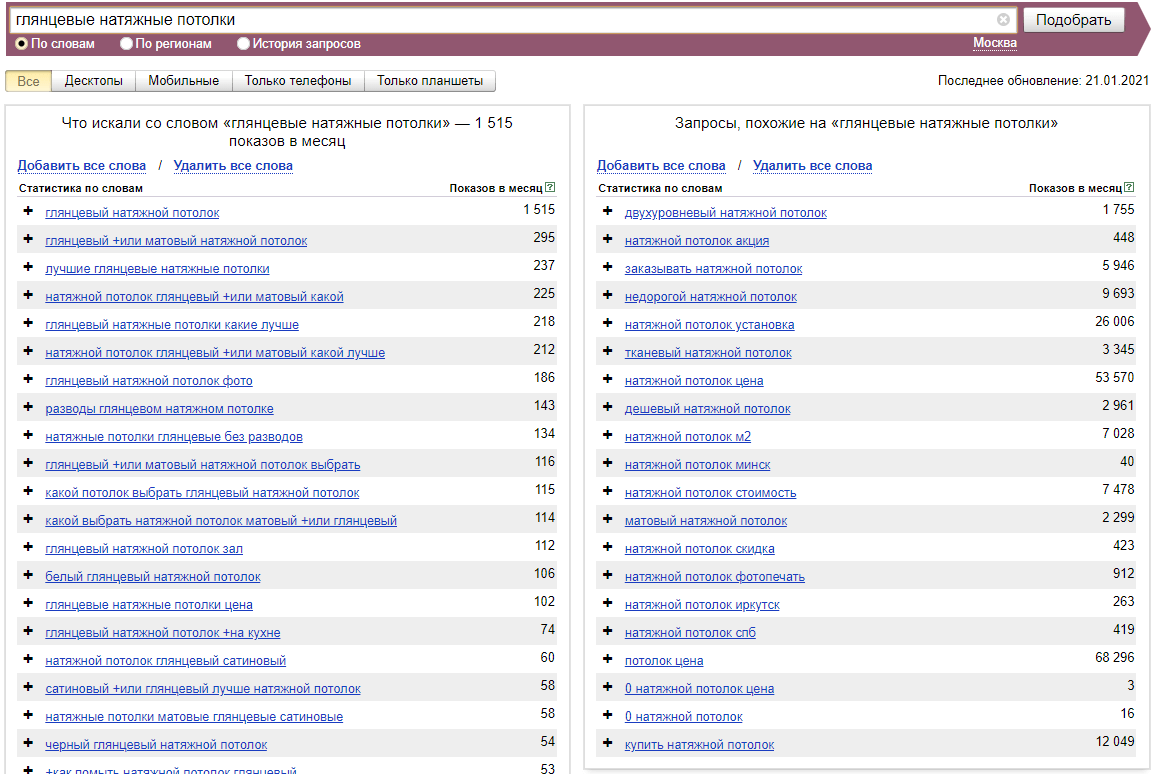
Task: Add 'белый глянцевый натяжной потолок' with plus icon
Action: 28,574
